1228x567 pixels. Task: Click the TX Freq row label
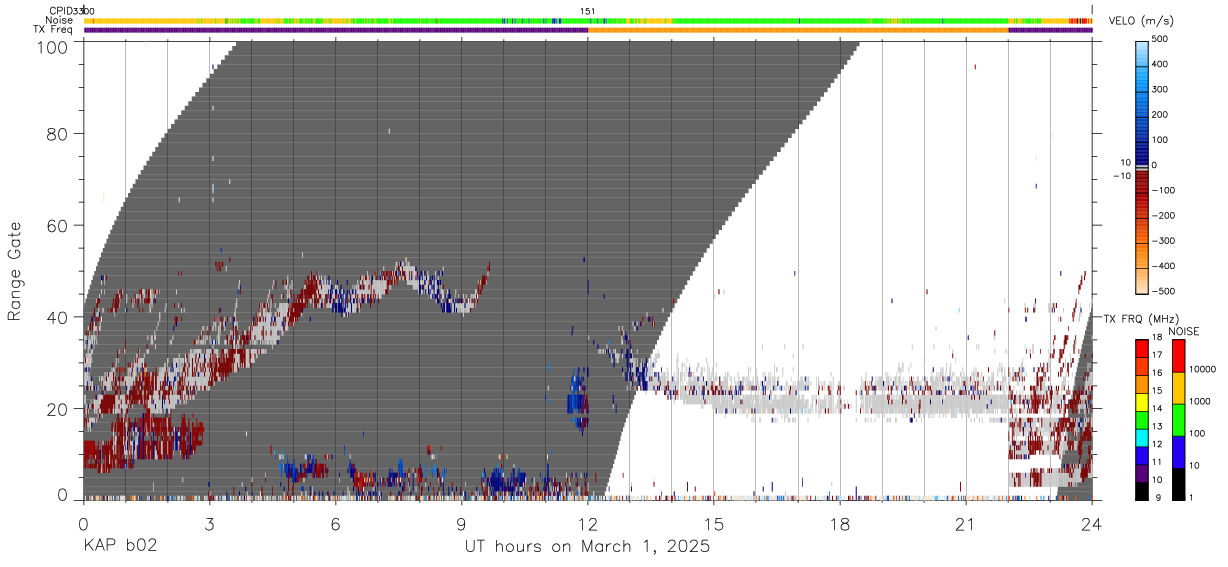53,30
